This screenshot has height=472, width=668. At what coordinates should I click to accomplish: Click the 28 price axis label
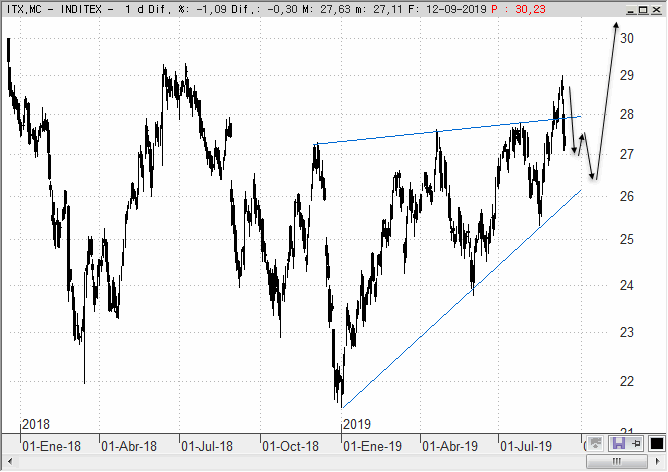(627, 115)
